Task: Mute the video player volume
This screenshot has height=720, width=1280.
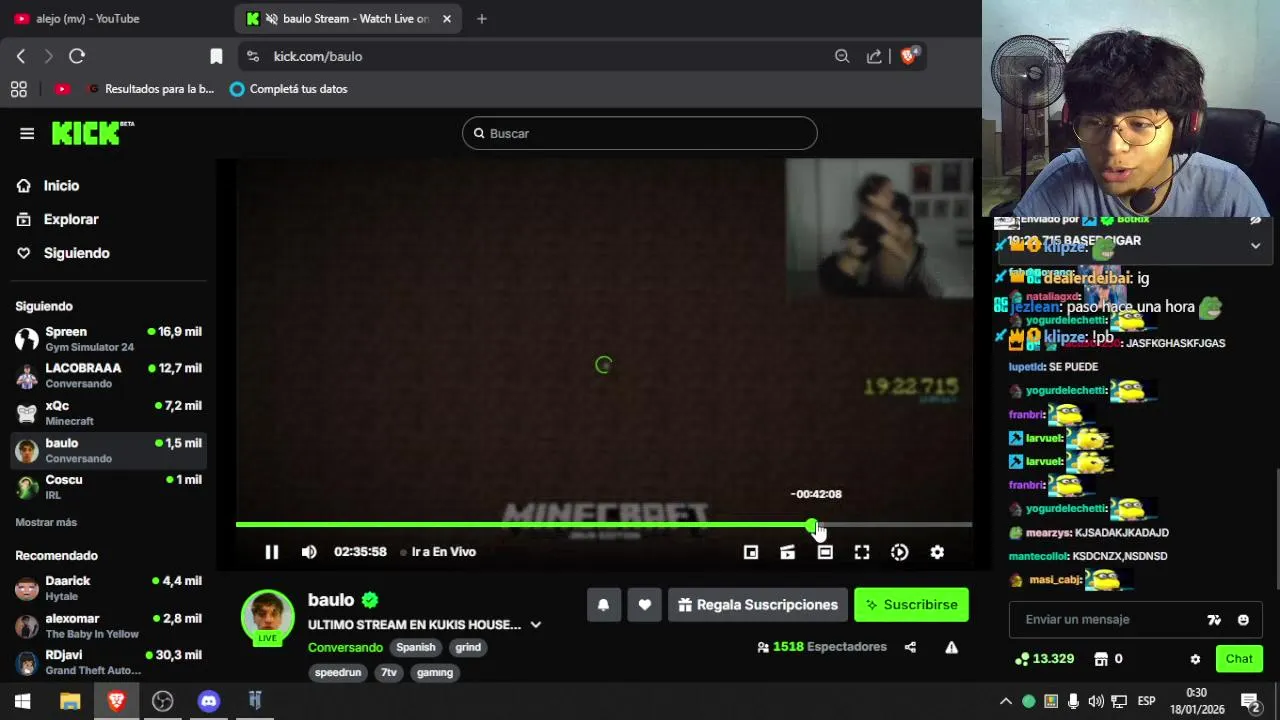Action: pyautogui.click(x=309, y=552)
